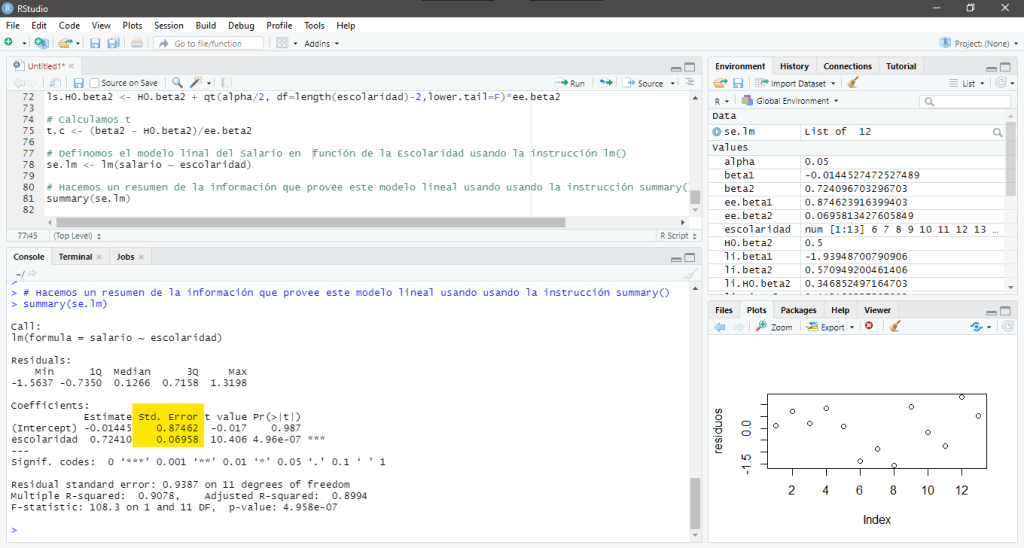Image resolution: width=1024 pixels, height=548 pixels.
Task: Click the code tools magic wand icon
Action: click(x=197, y=83)
